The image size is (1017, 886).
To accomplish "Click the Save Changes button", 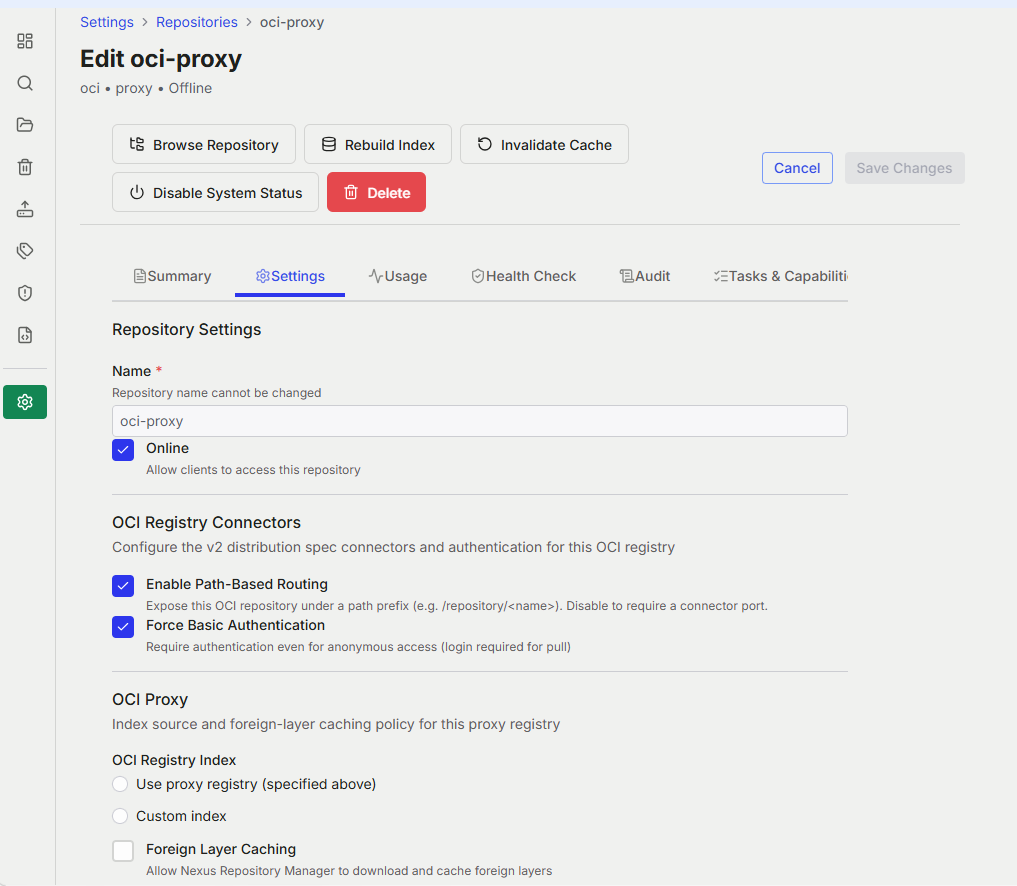I will [904, 168].
